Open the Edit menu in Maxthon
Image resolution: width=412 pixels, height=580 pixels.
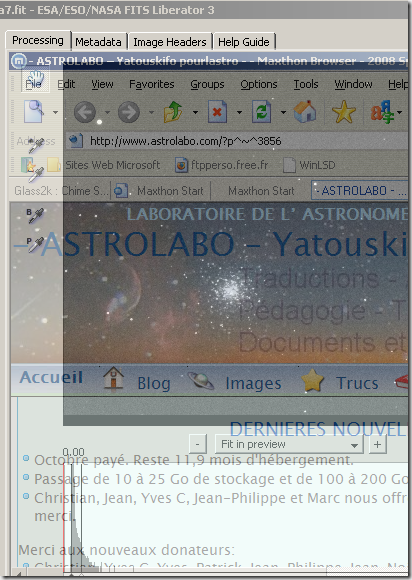(66, 84)
